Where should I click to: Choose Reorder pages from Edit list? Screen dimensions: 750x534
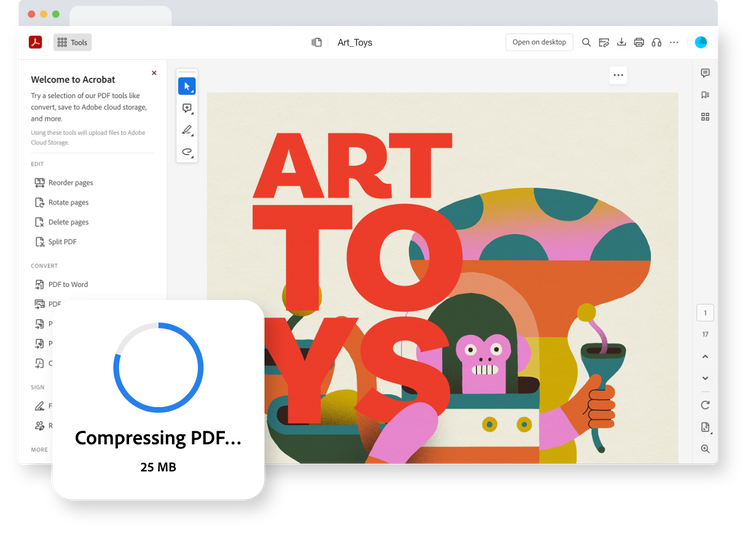[x=64, y=182]
